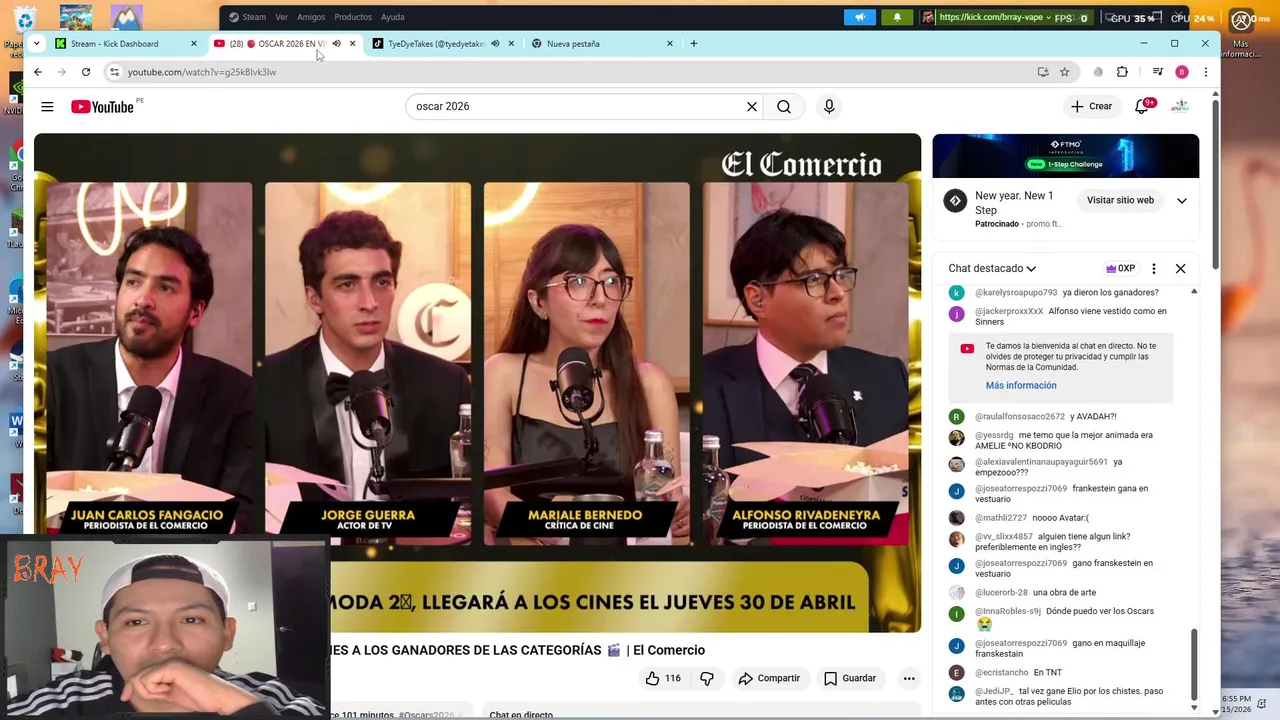Click the Compartir share button
The image size is (1280, 720).
pos(769,678)
